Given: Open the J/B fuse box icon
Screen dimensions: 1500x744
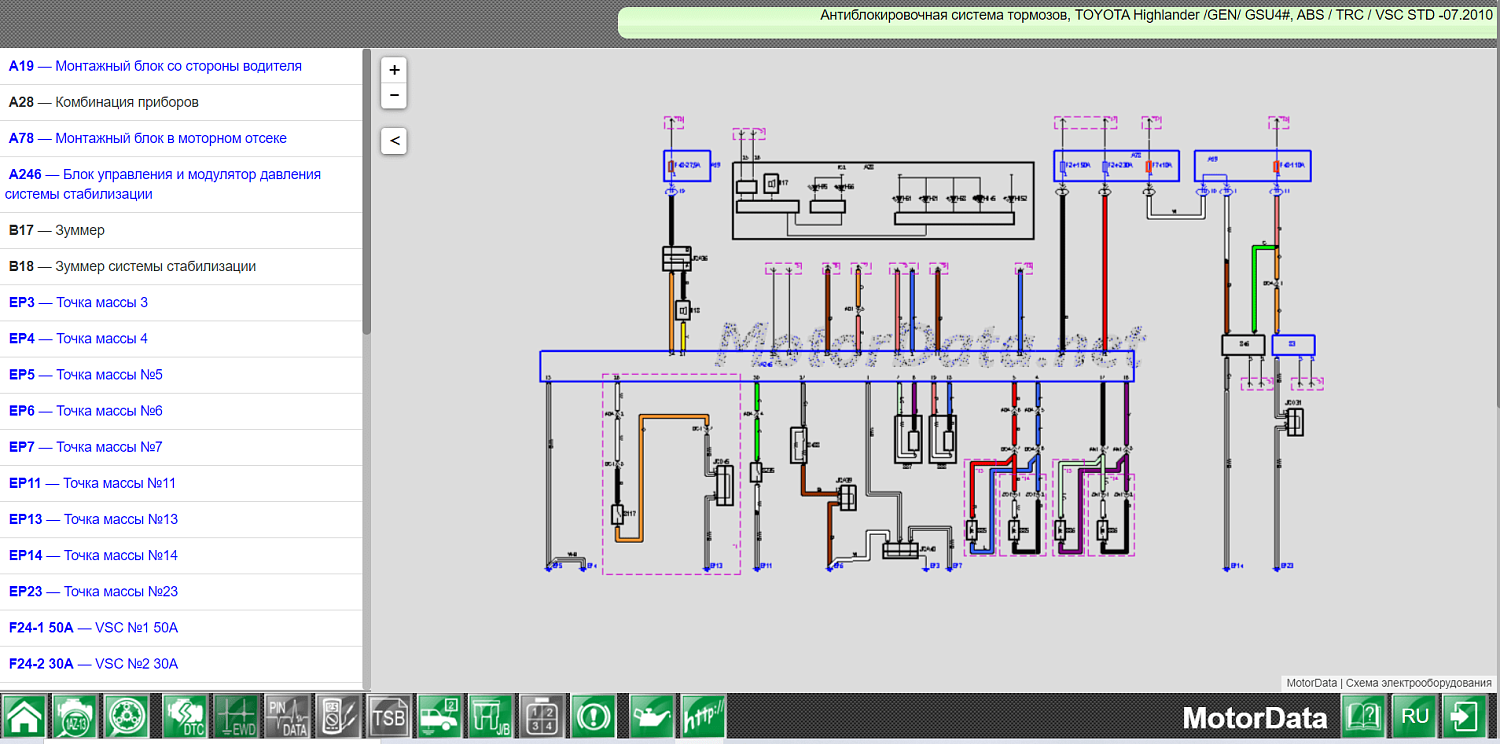Looking at the screenshot, I should coord(490,717).
